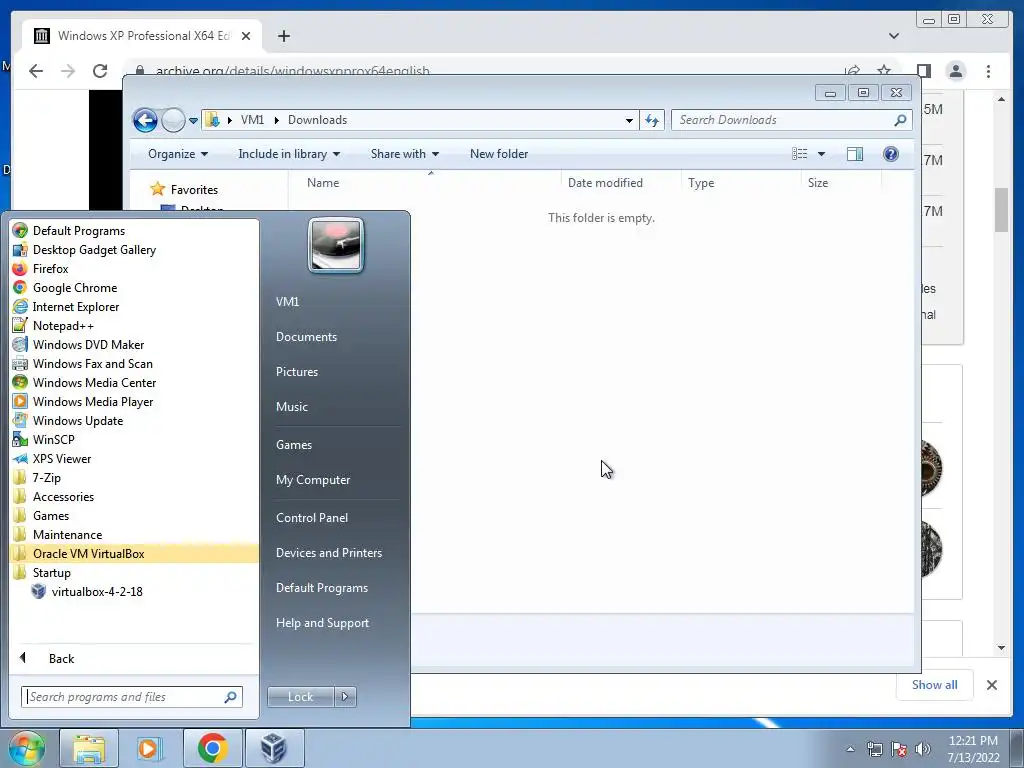Open Devices and Printers
Viewport: 1024px width, 768px height.
[328, 552]
